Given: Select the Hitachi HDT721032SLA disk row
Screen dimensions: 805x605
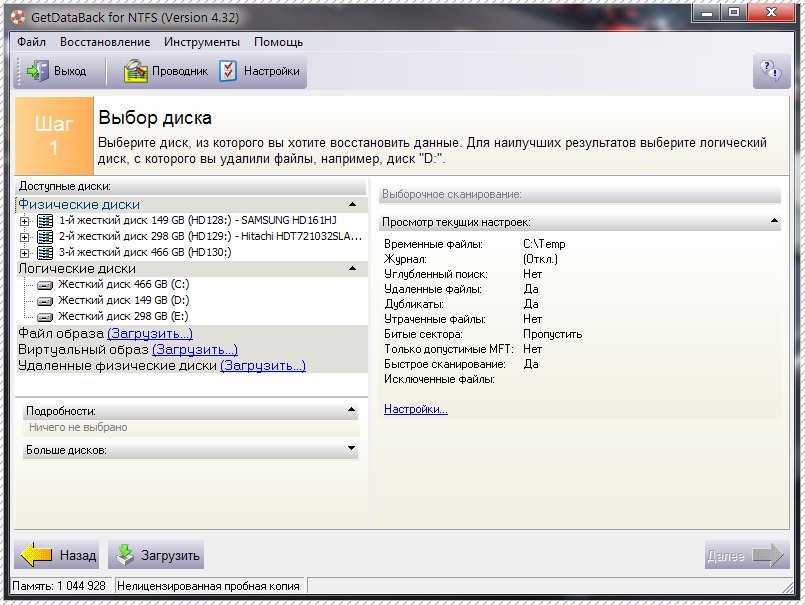Looking at the screenshot, I should click(x=210, y=236).
